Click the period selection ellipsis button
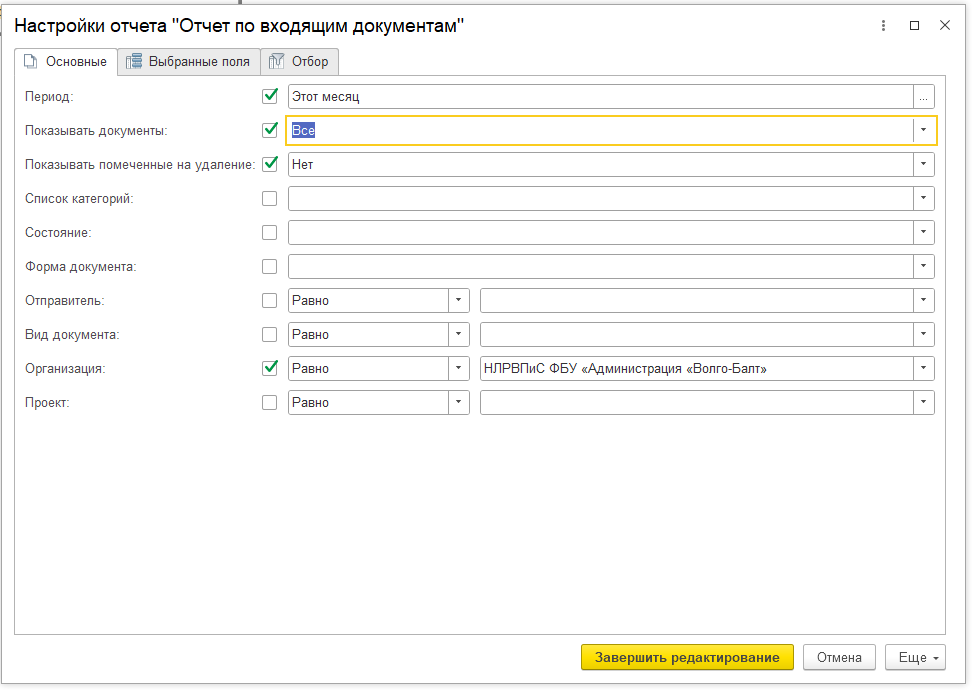Screen dimensions: 972x690 tap(924, 97)
